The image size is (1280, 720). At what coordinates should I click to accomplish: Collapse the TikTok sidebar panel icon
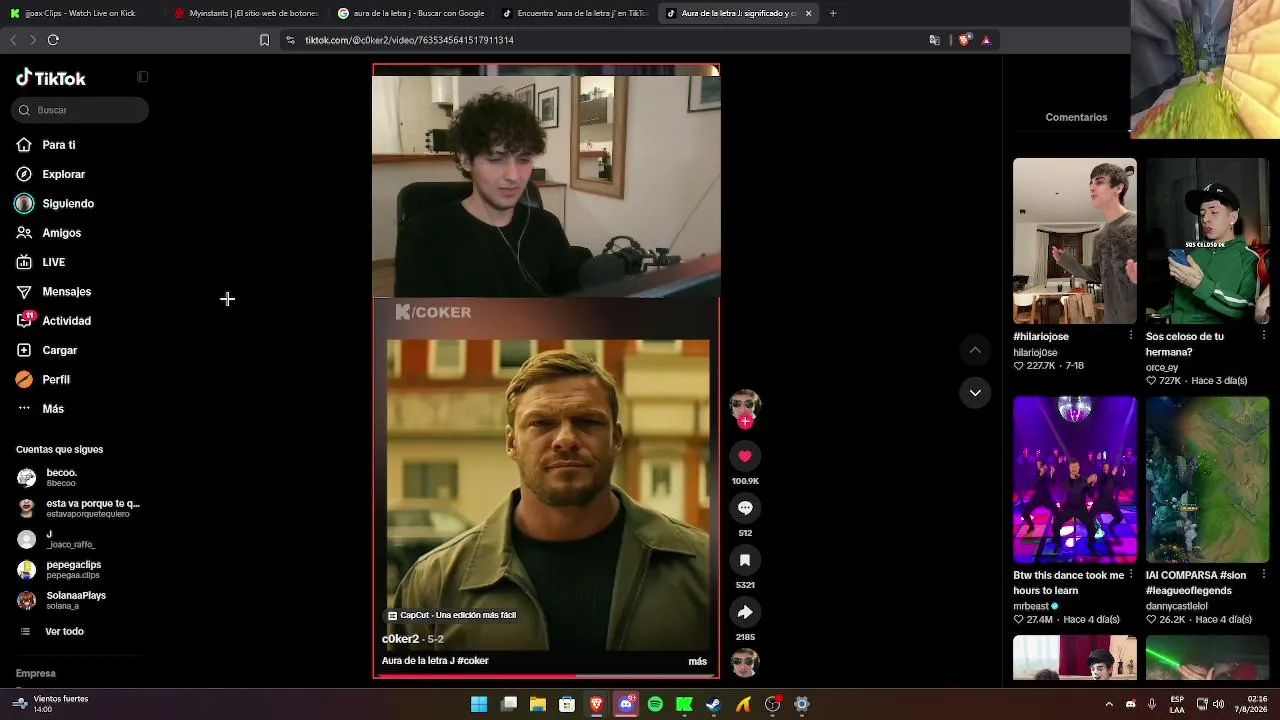click(x=142, y=77)
